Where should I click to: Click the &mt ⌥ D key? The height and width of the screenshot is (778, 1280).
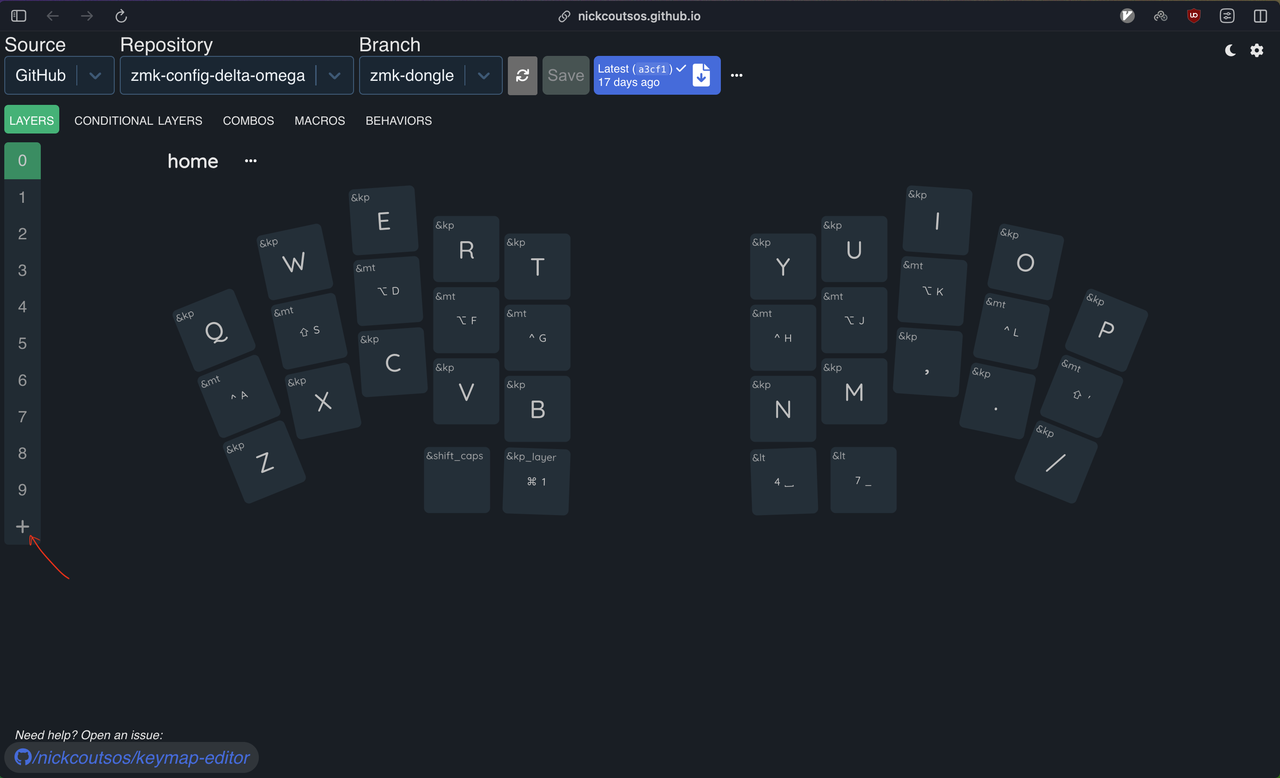click(x=388, y=291)
